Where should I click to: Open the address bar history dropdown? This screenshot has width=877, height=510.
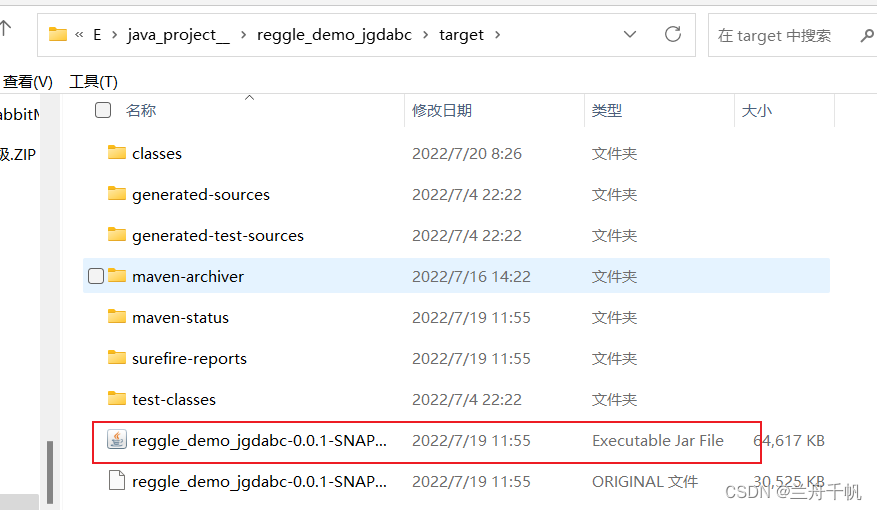point(630,35)
